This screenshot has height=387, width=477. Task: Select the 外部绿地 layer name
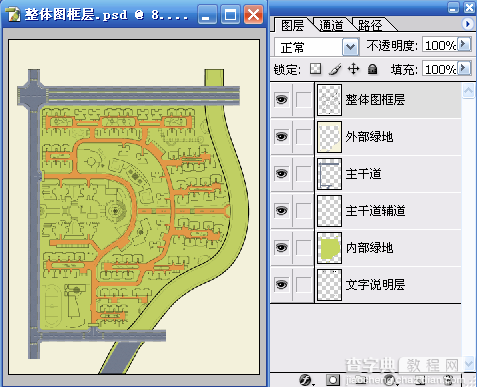369,137
